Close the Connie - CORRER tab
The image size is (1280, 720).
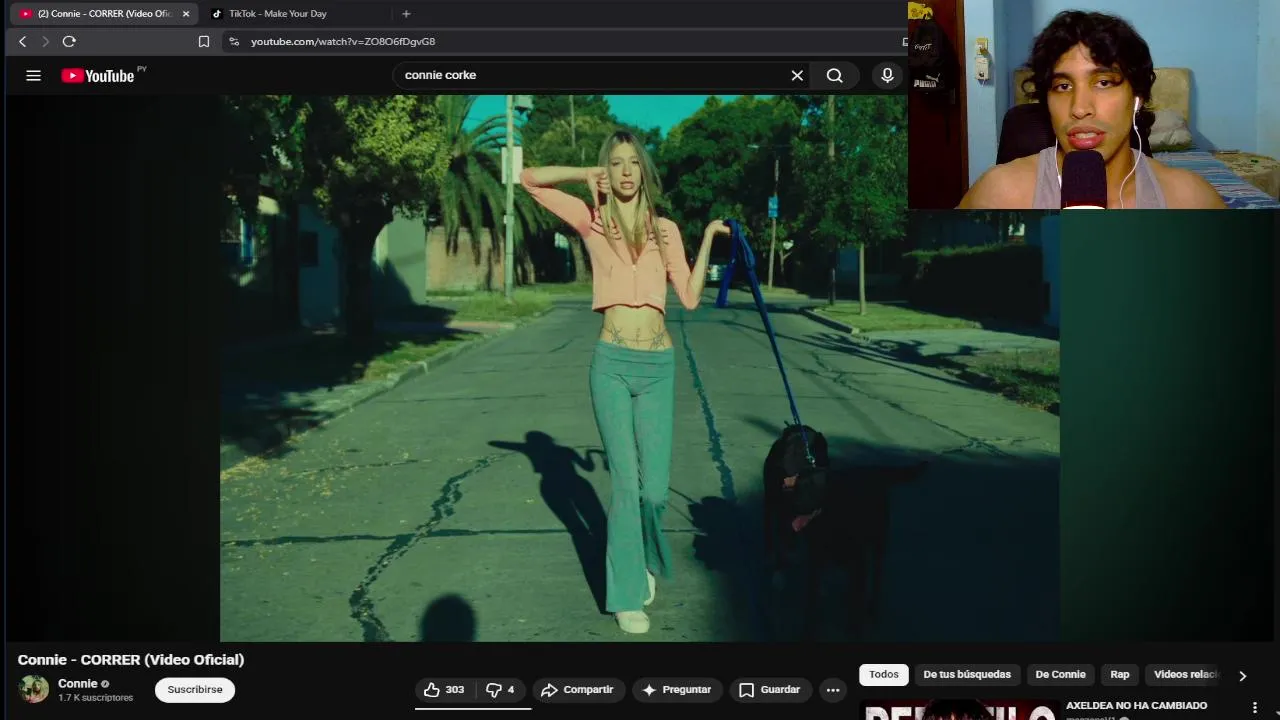[186, 14]
